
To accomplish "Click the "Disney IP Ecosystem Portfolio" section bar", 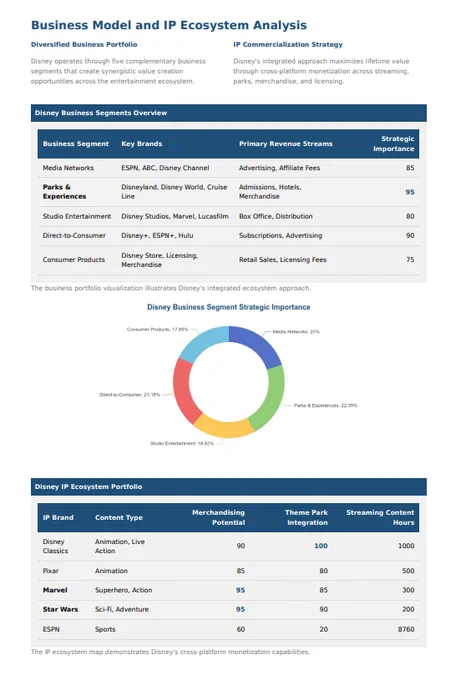I will [229, 487].
